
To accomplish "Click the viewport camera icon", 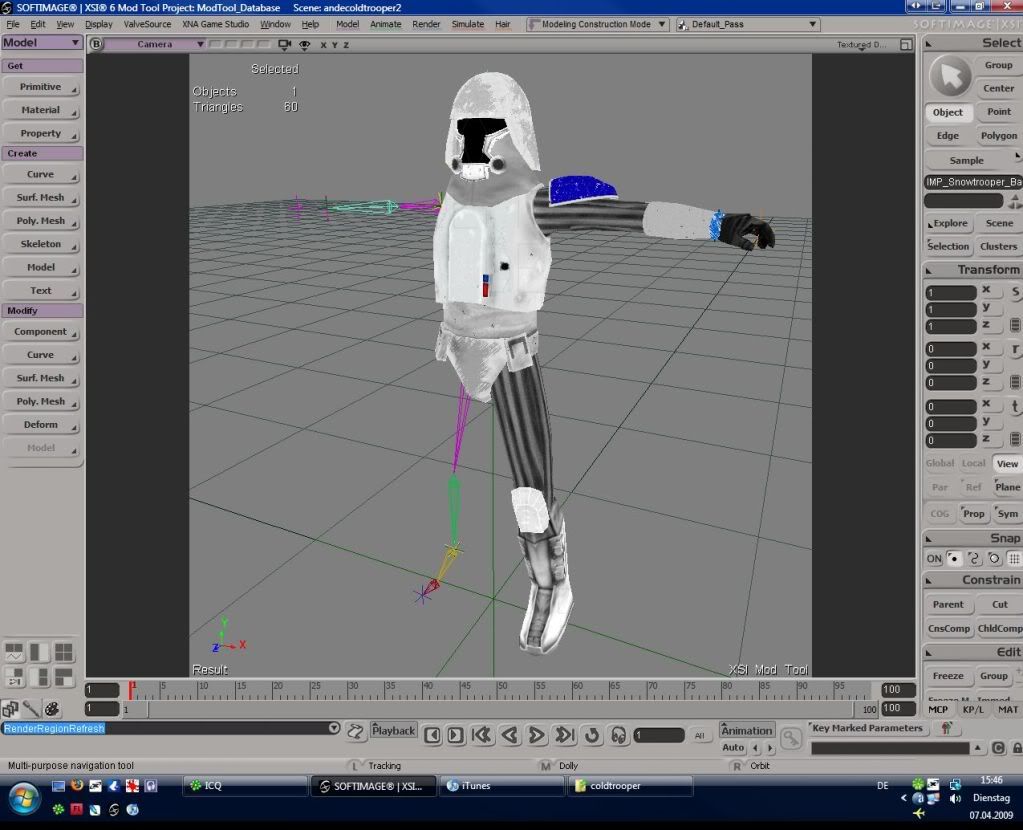I will point(284,44).
